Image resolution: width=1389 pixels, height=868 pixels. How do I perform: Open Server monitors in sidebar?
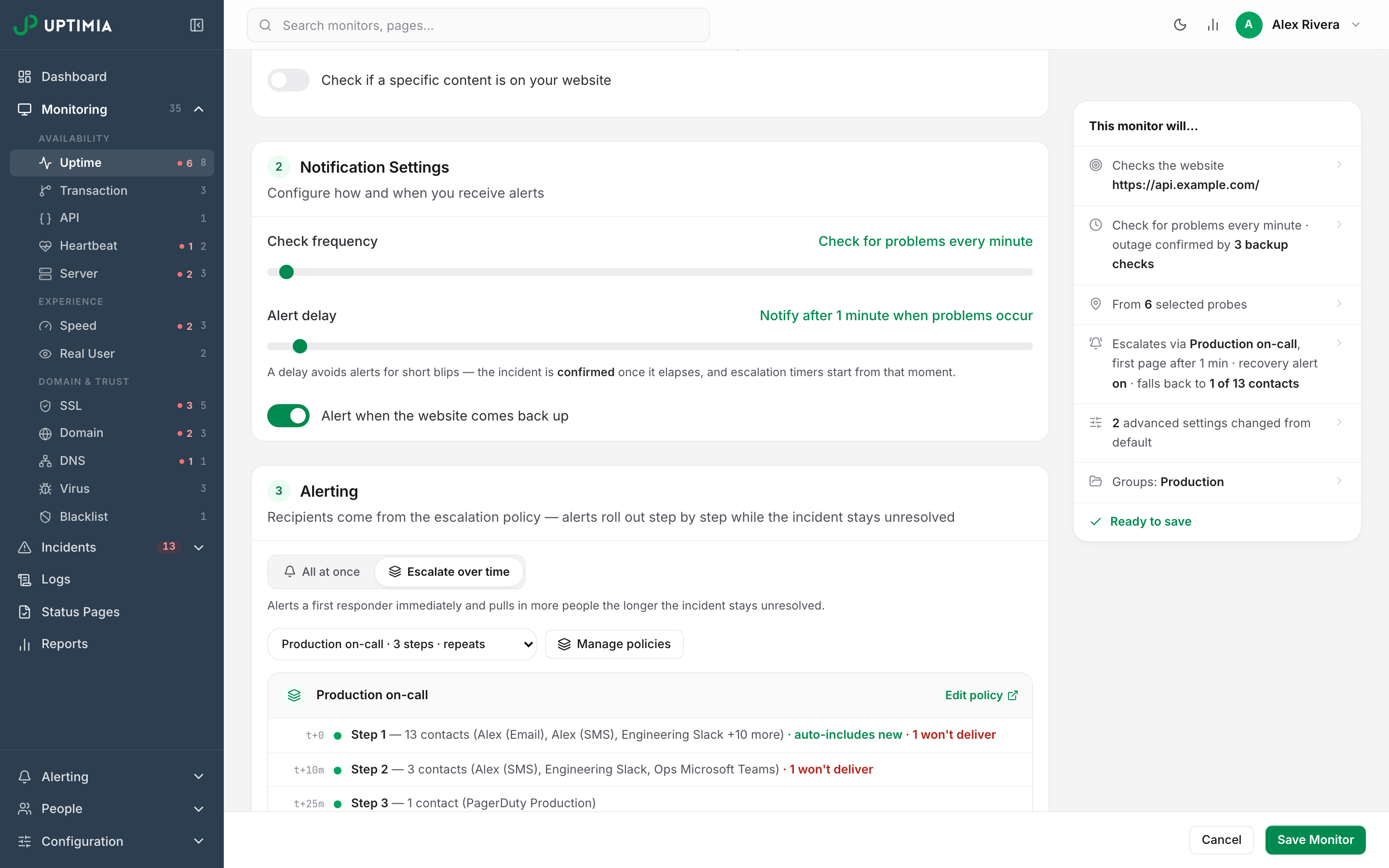tap(112, 274)
